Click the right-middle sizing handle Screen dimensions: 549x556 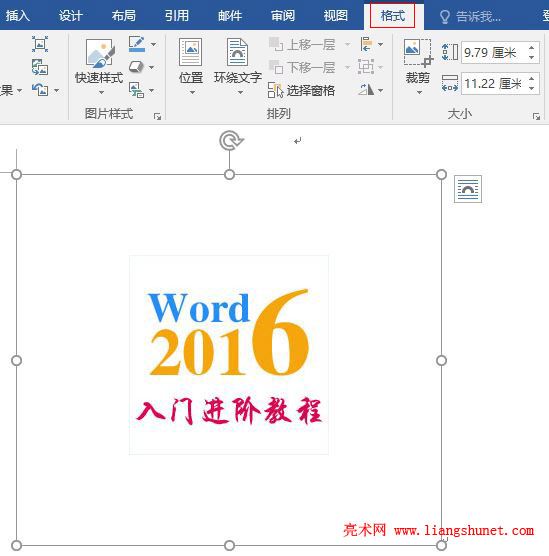[441, 361]
